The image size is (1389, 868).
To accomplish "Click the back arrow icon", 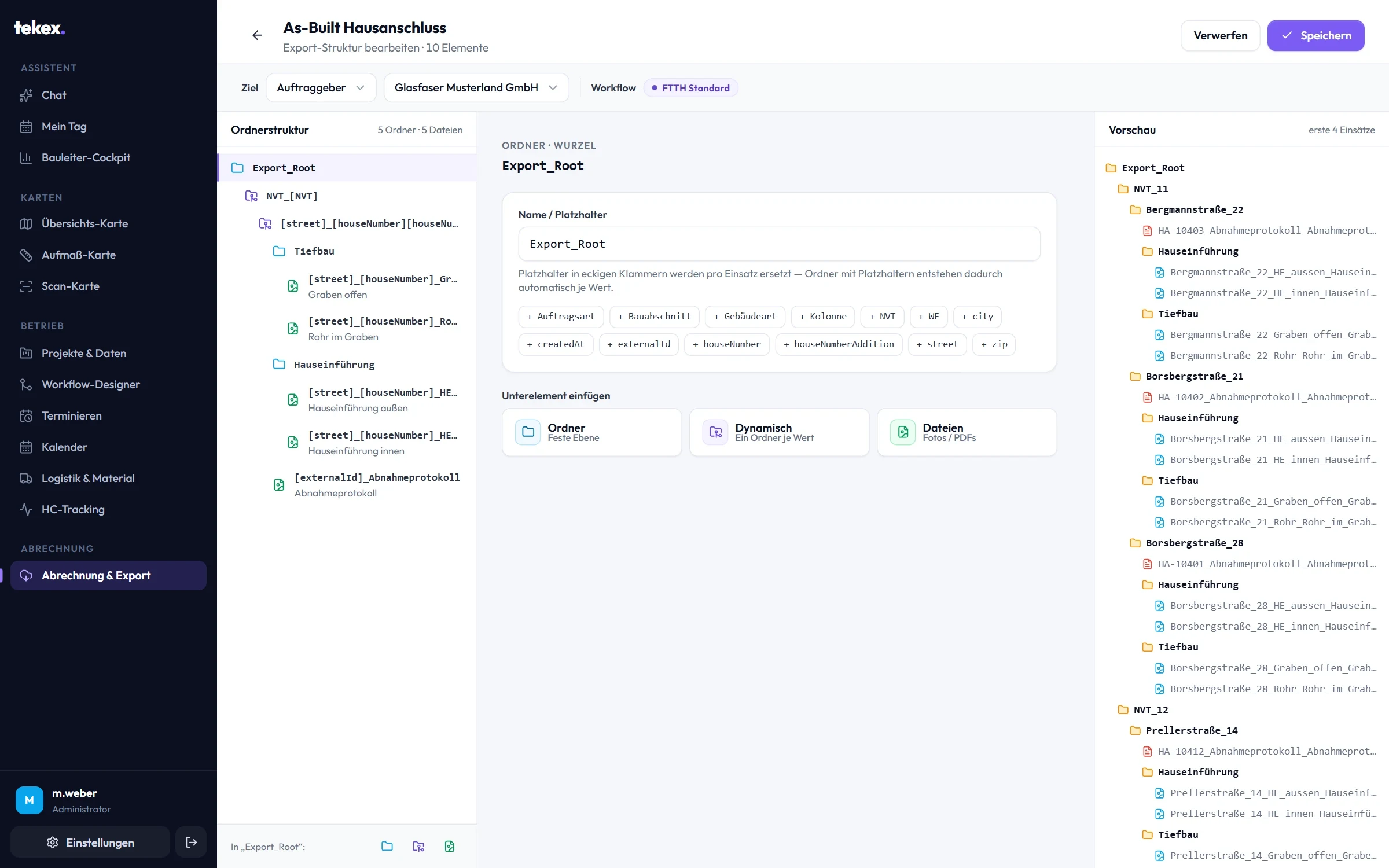I will click(257, 35).
